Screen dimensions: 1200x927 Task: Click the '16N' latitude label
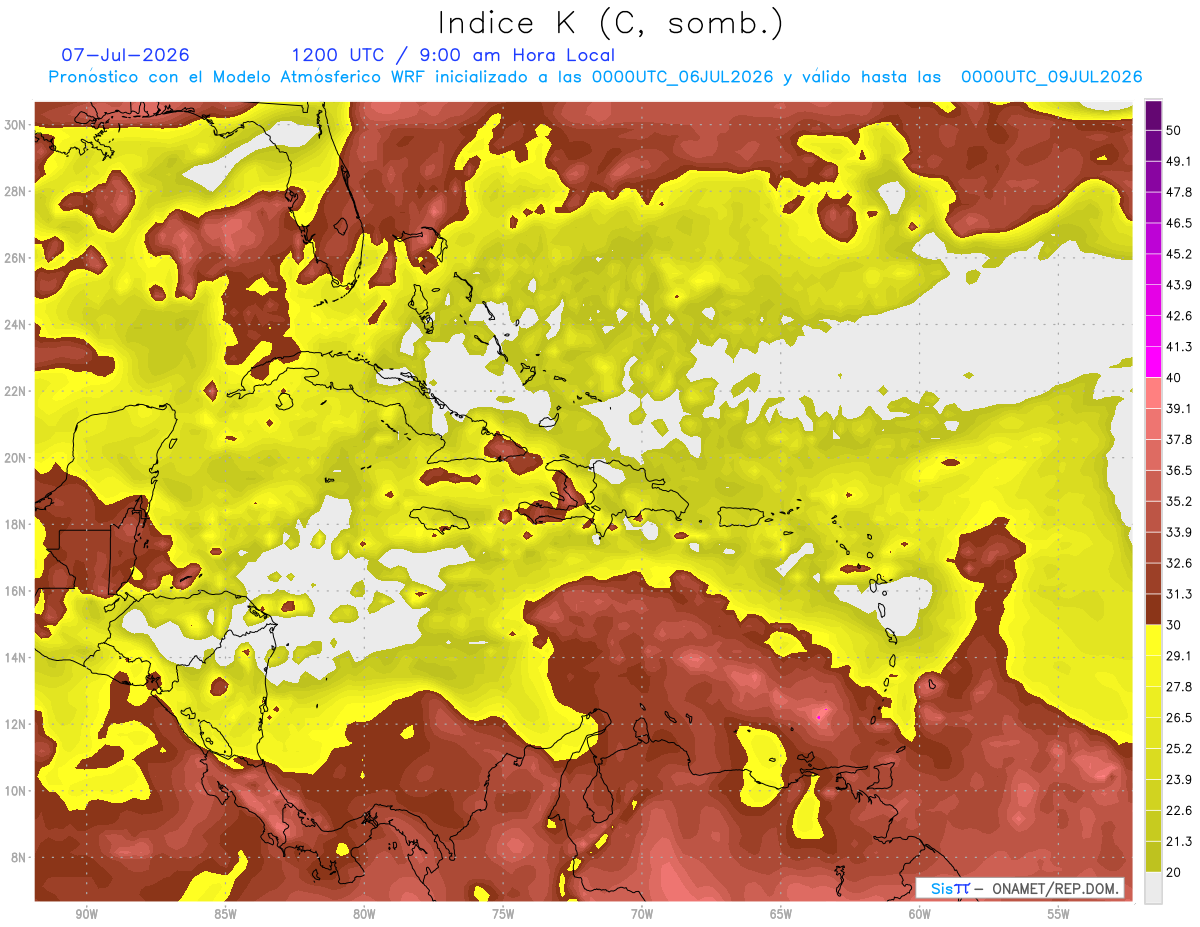coord(15,591)
